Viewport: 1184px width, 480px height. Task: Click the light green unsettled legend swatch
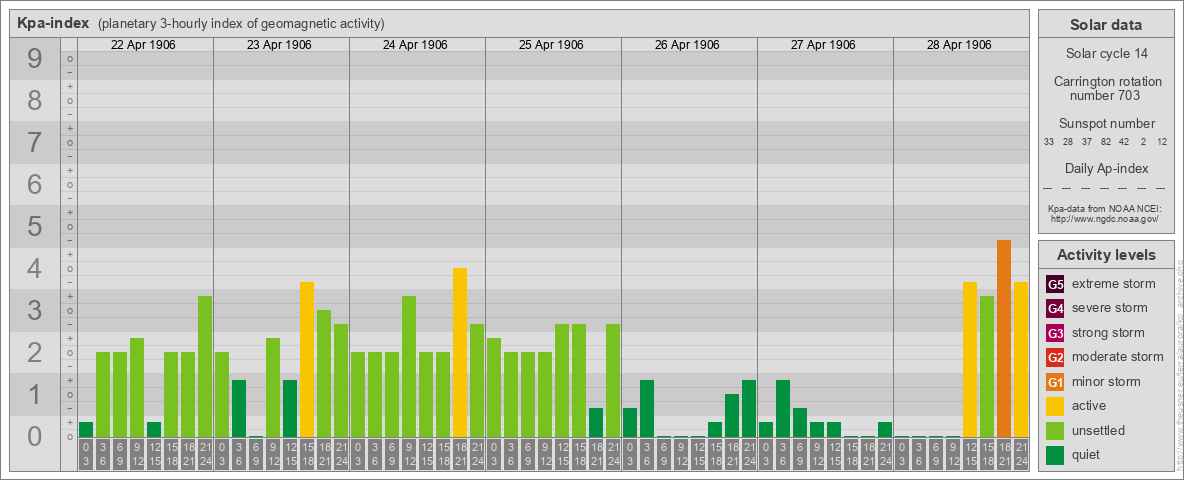click(1055, 430)
